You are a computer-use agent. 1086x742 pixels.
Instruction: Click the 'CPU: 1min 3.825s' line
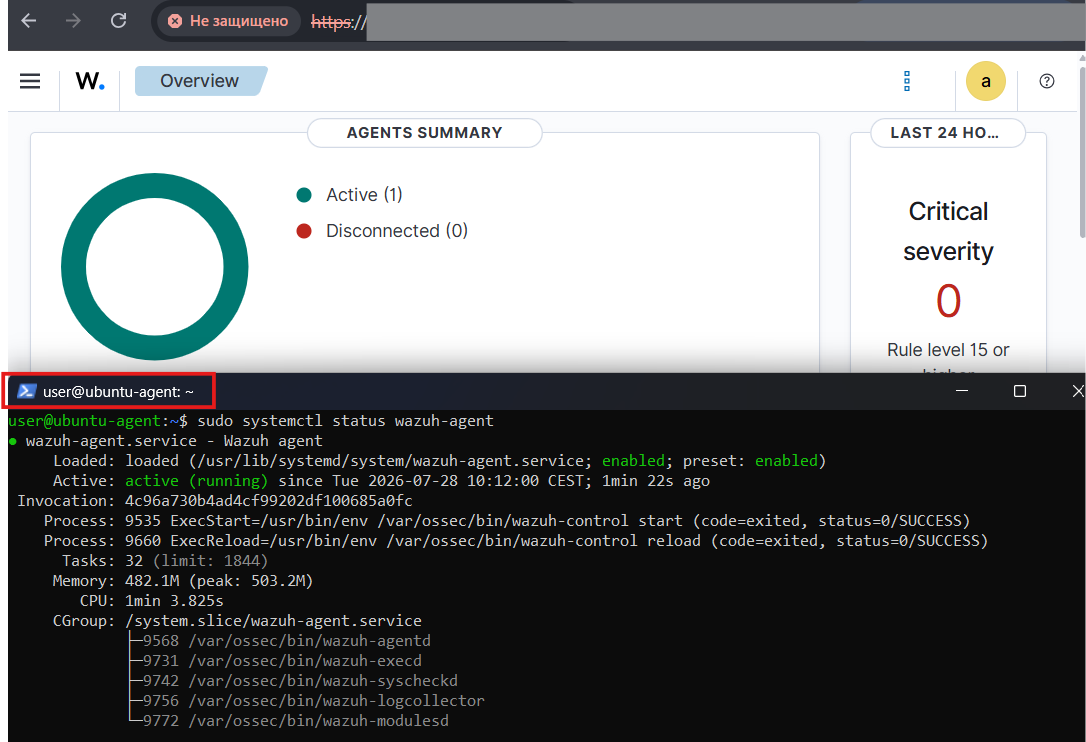(x=152, y=601)
